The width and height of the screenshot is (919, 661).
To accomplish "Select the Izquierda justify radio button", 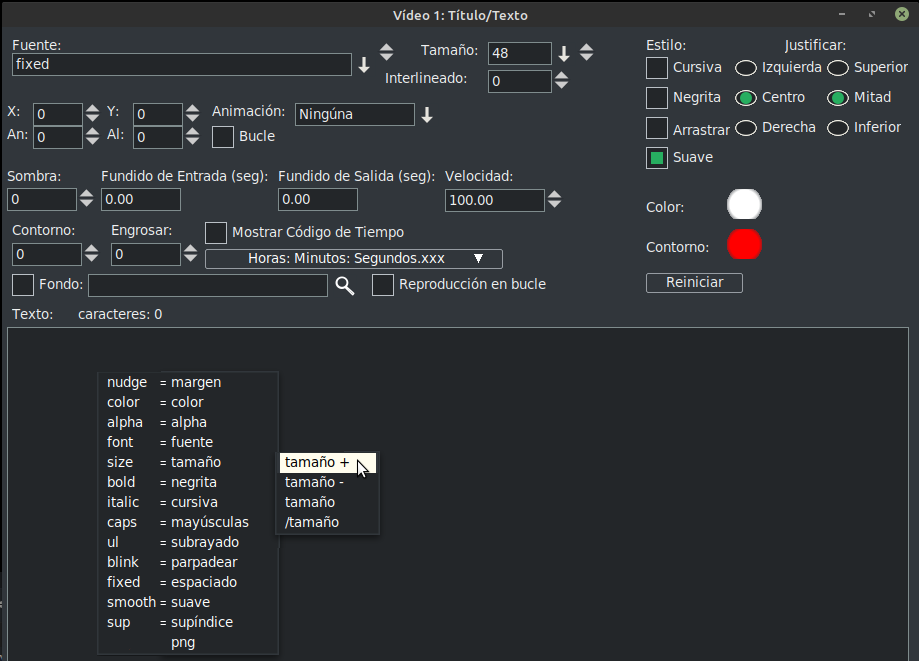I will 746,68.
